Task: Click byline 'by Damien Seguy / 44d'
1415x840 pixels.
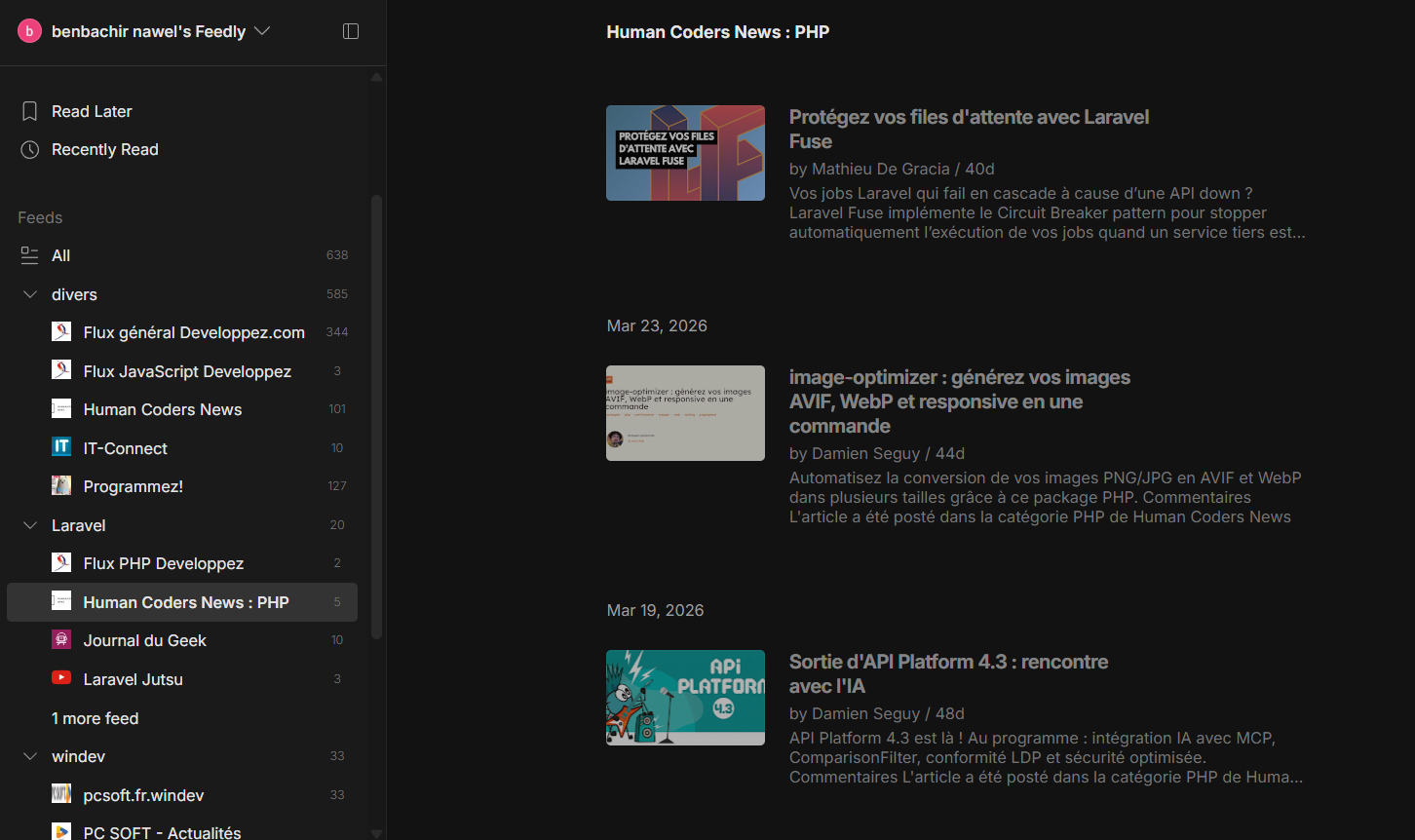Action: click(877, 453)
